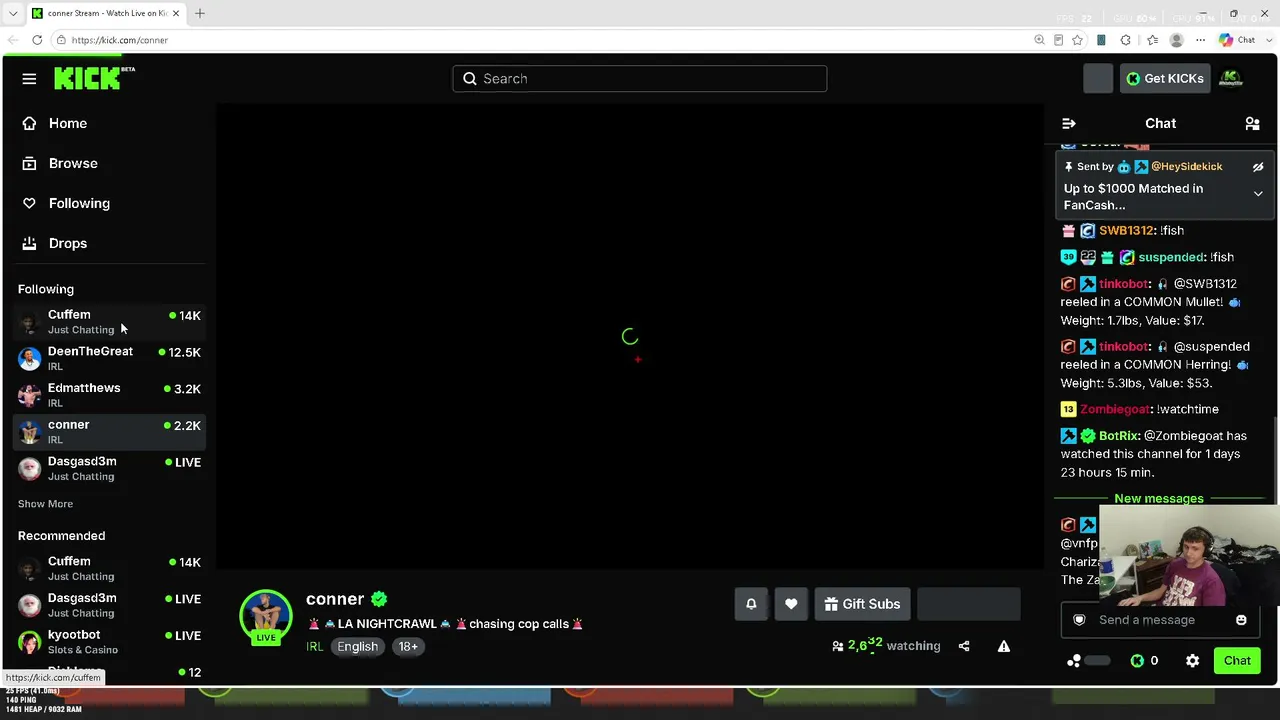The height and width of the screenshot is (720, 1280).
Task: Click SWB1312's username in chat
Action: click(x=1126, y=231)
